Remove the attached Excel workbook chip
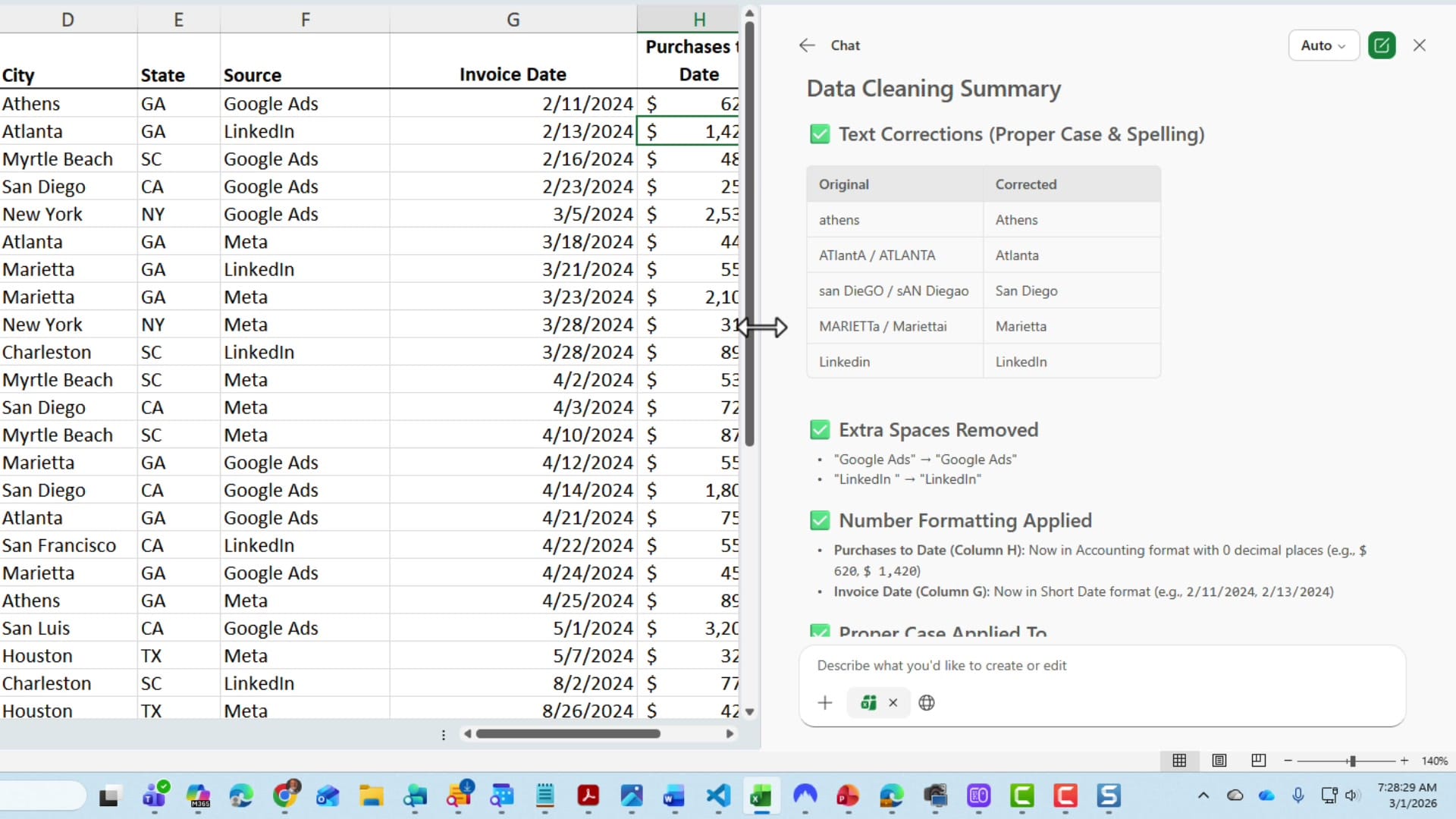The width and height of the screenshot is (1456, 819). point(894,702)
